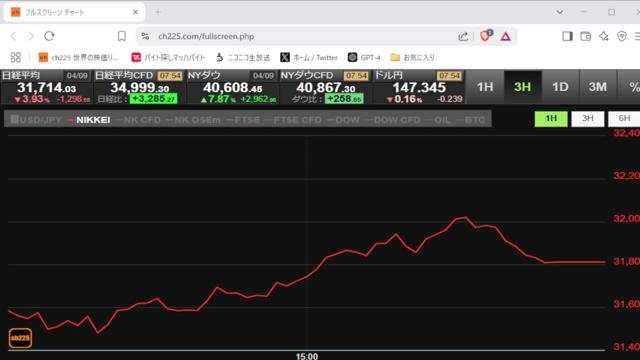Click the green 1H chart range button

pos(551,119)
